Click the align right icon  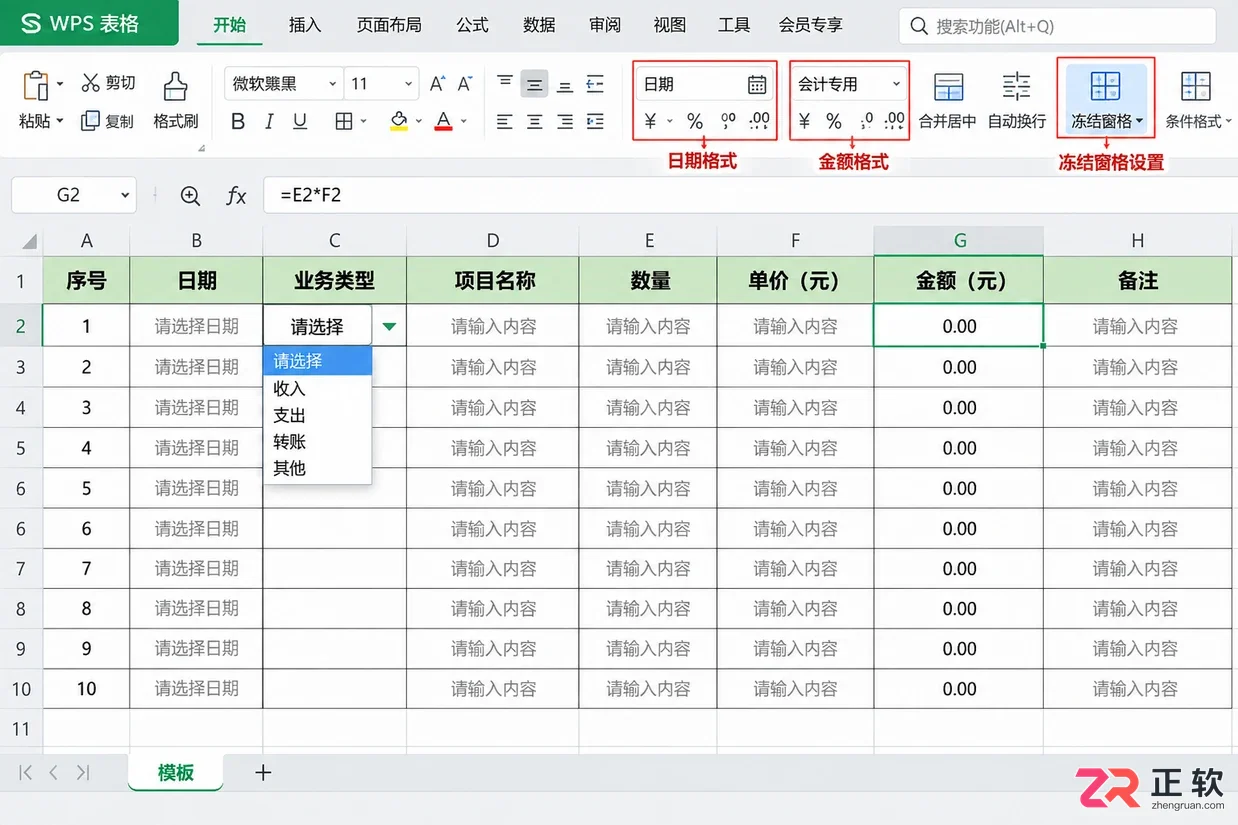(x=565, y=122)
